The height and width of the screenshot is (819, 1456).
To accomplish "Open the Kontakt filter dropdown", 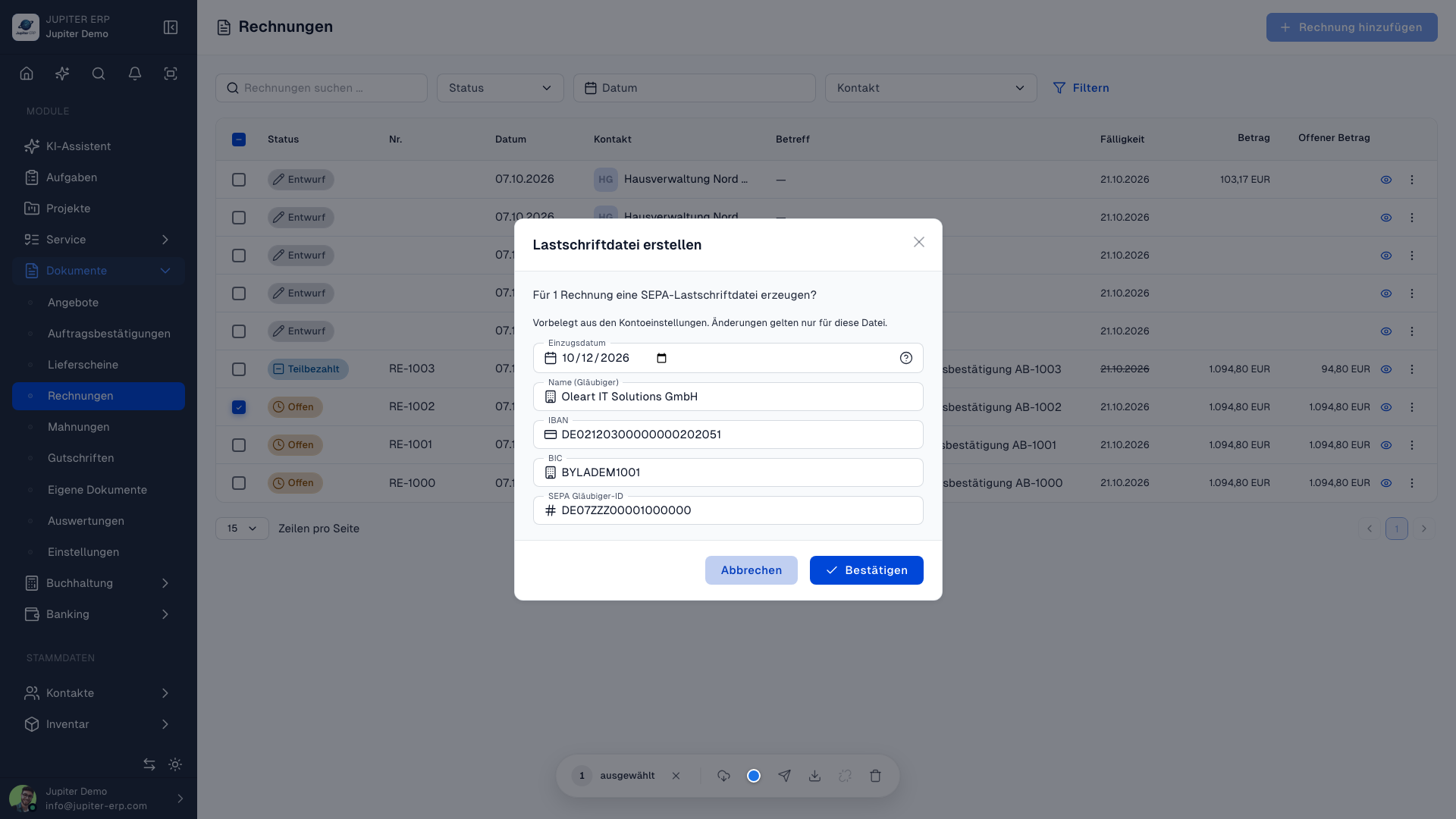I will click(931, 88).
